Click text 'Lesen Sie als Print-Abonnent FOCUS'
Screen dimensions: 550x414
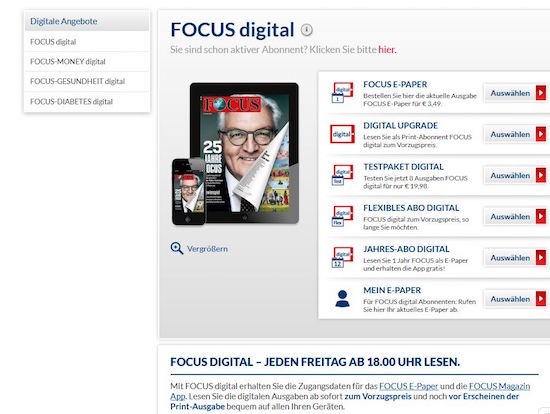(417, 137)
